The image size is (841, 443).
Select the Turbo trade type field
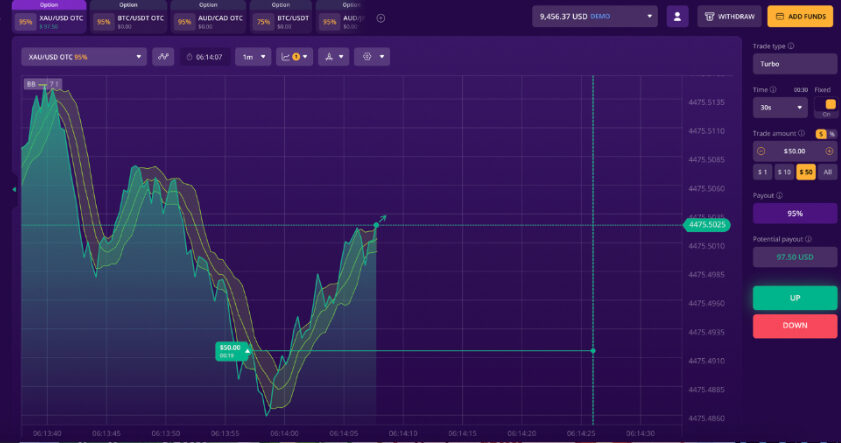coord(794,64)
